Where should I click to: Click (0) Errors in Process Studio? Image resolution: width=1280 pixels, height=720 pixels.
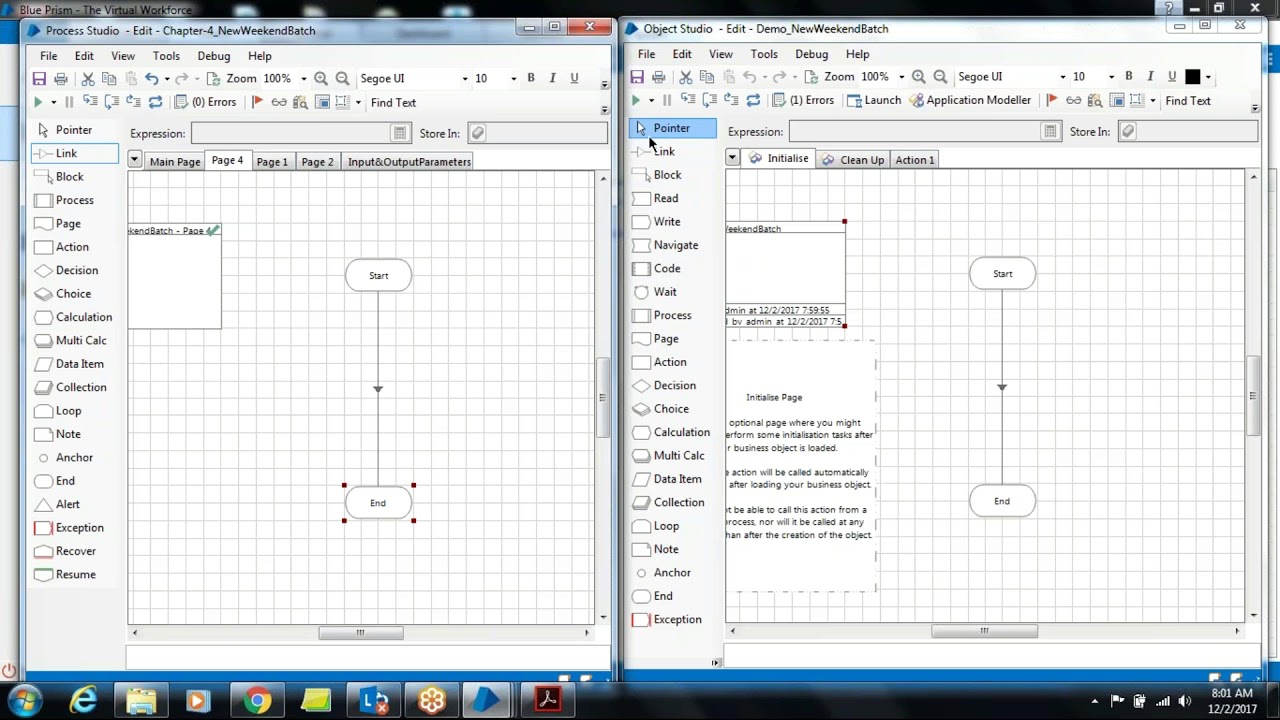click(205, 102)
